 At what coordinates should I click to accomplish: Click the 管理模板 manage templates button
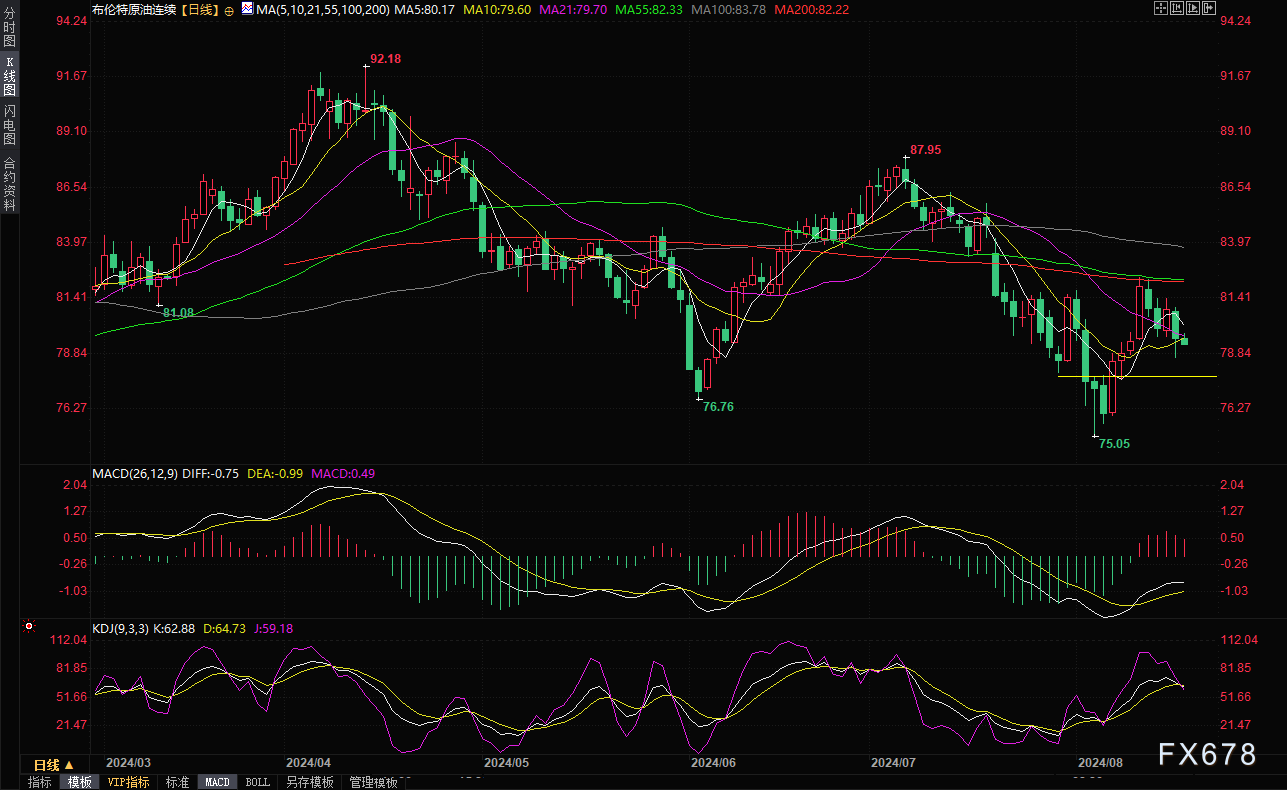click(373, 782)
